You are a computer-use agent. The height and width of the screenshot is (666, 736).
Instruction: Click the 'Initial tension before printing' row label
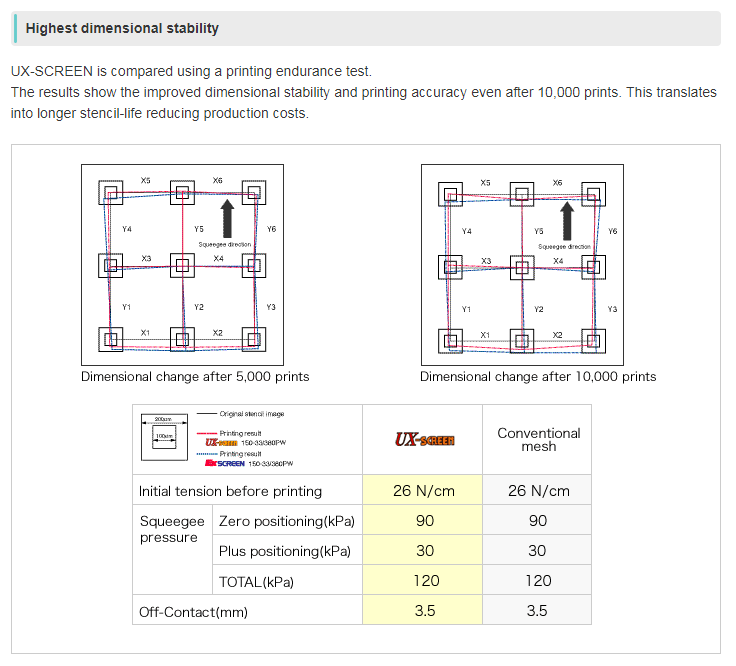(x=231, y=491)
